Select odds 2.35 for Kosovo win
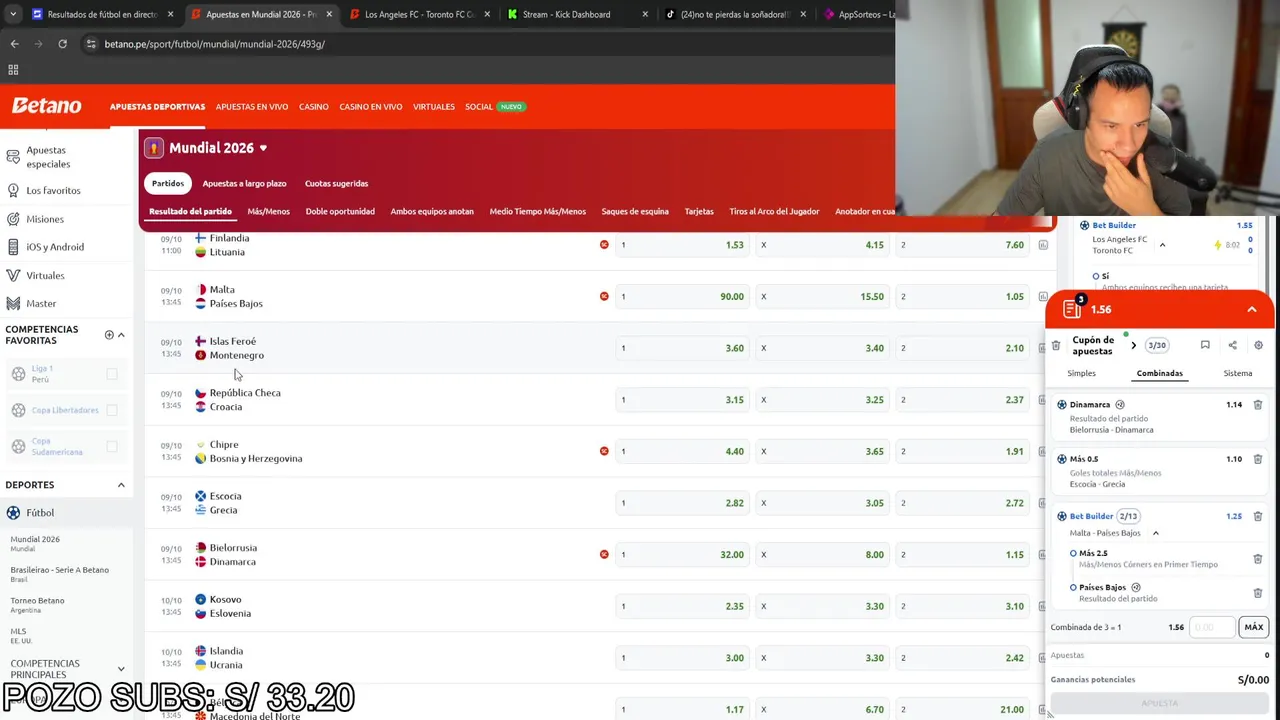 click(x=682, y=606)
